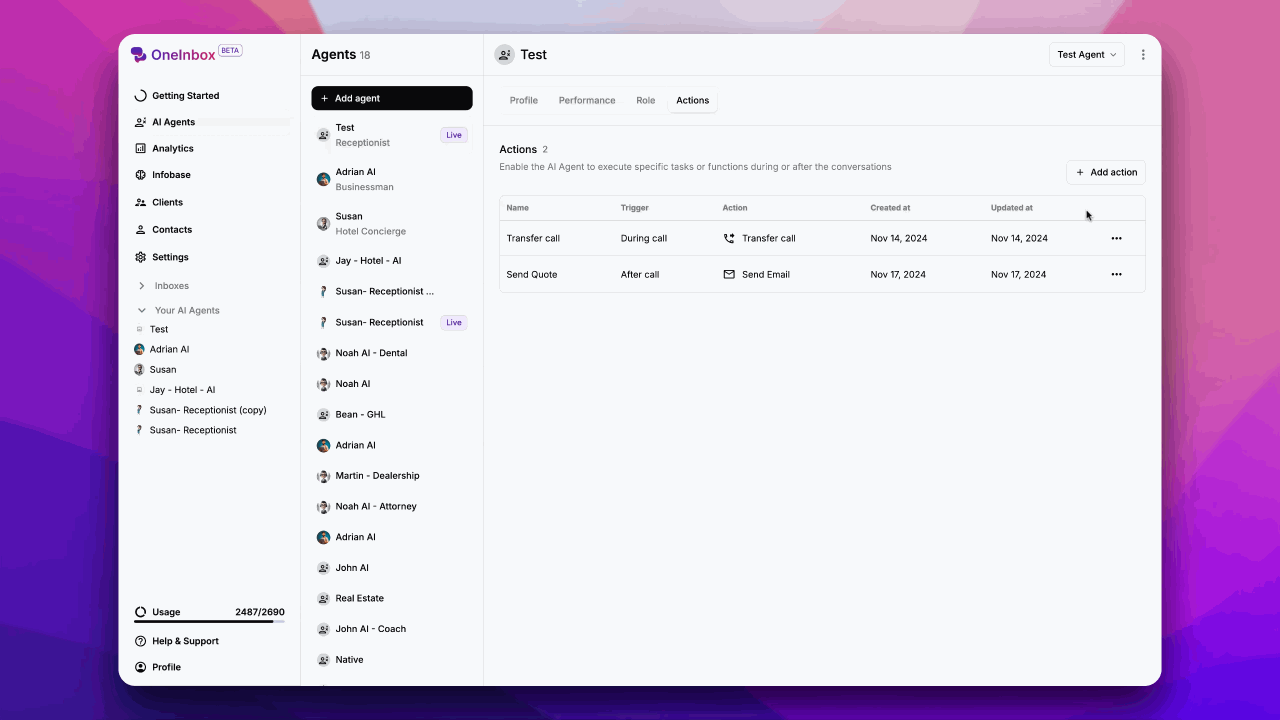Click the Add action button
The height and width of the screenshot is (720, 1280).
pyautogui.click(x=1106, y=172)
